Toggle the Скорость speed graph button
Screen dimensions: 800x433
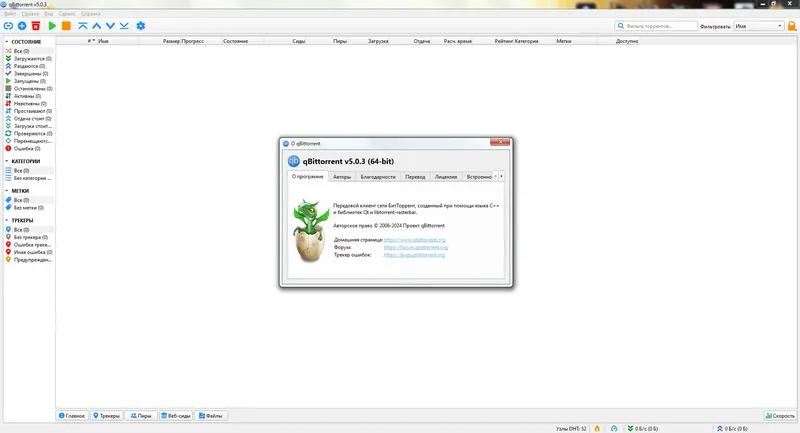point(780,416)
